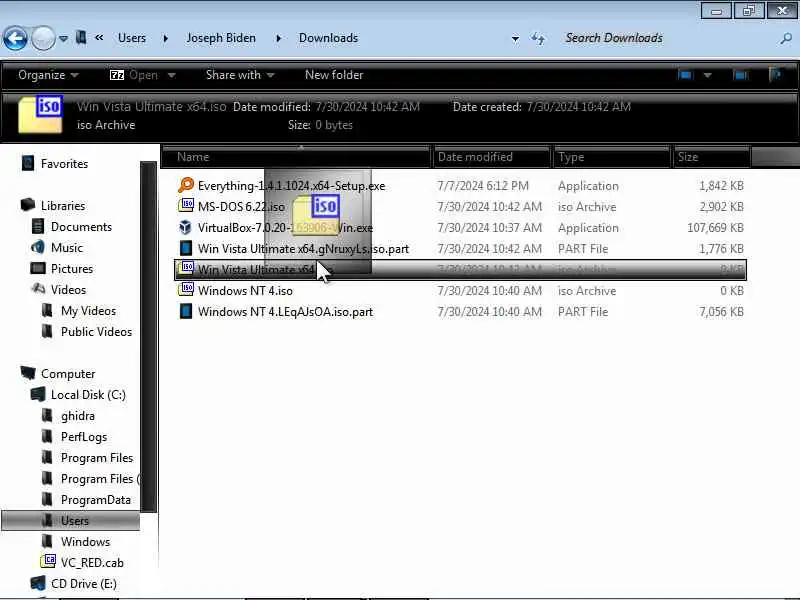This screenshot has height=600, width=800.
Task: Click the Forward navigation arrow button
Action: tap(43, 38)
